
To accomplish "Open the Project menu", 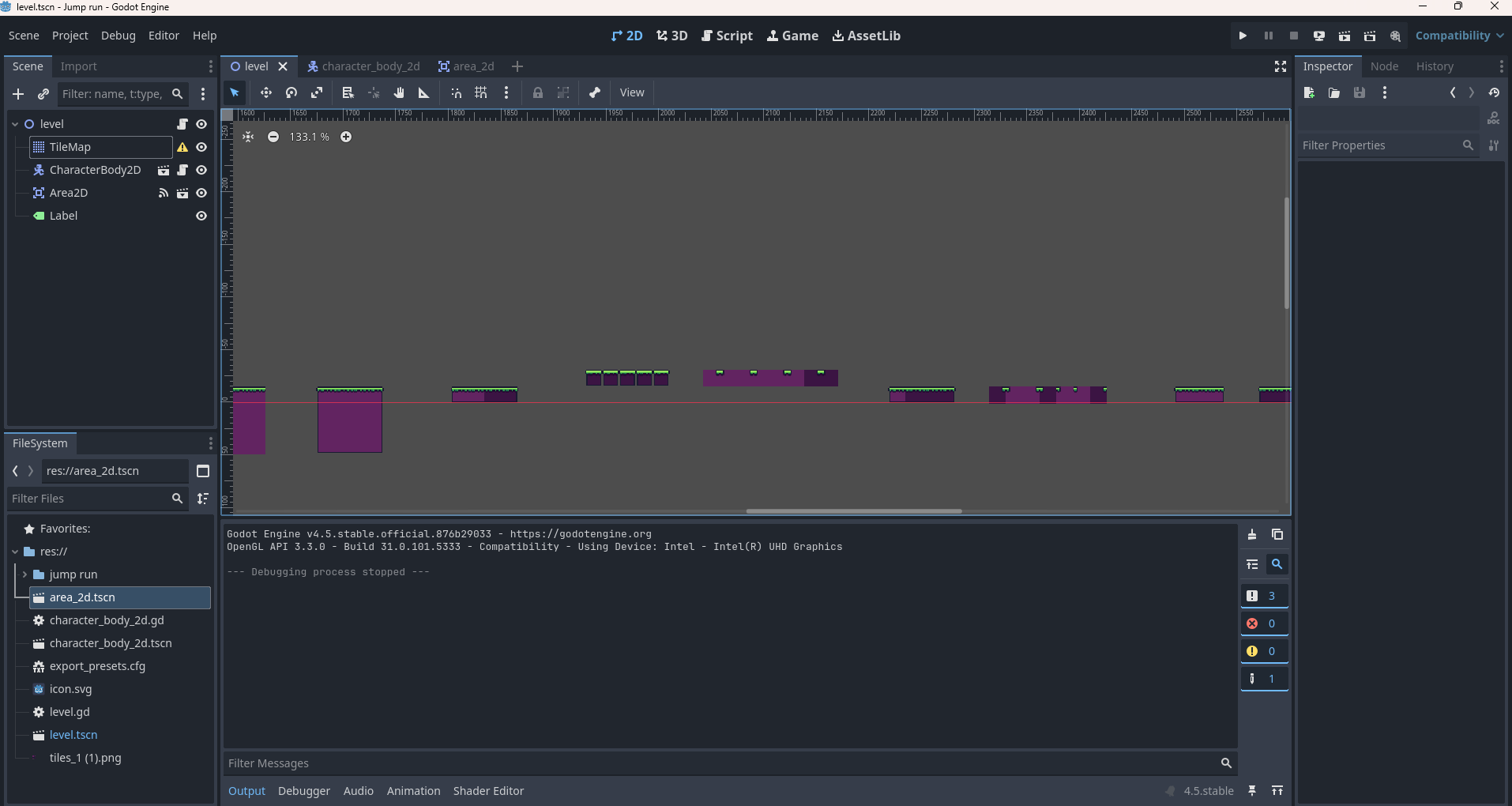I will [x=70, y=36].
